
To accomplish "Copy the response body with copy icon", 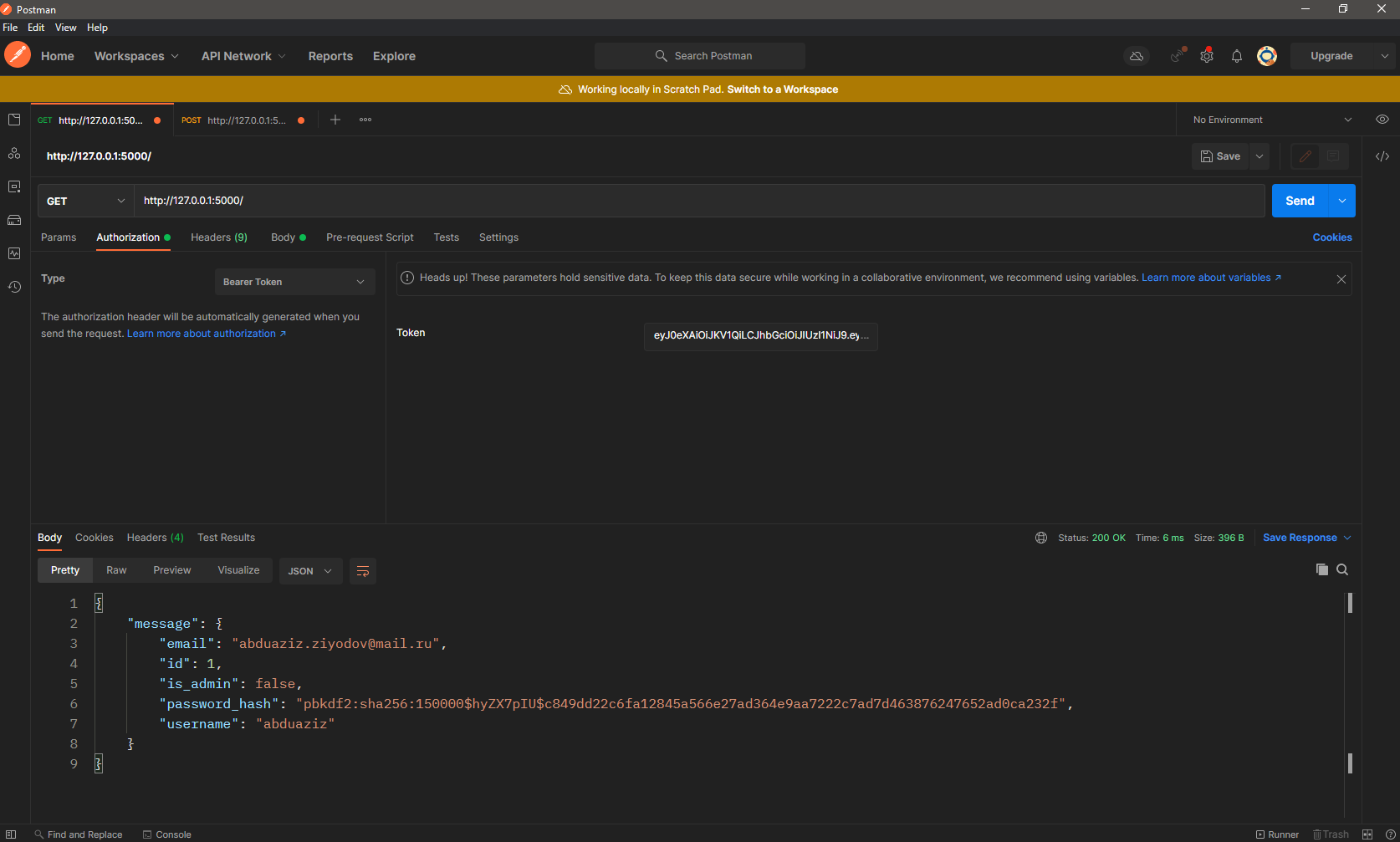I will (x=1322, y=569).
